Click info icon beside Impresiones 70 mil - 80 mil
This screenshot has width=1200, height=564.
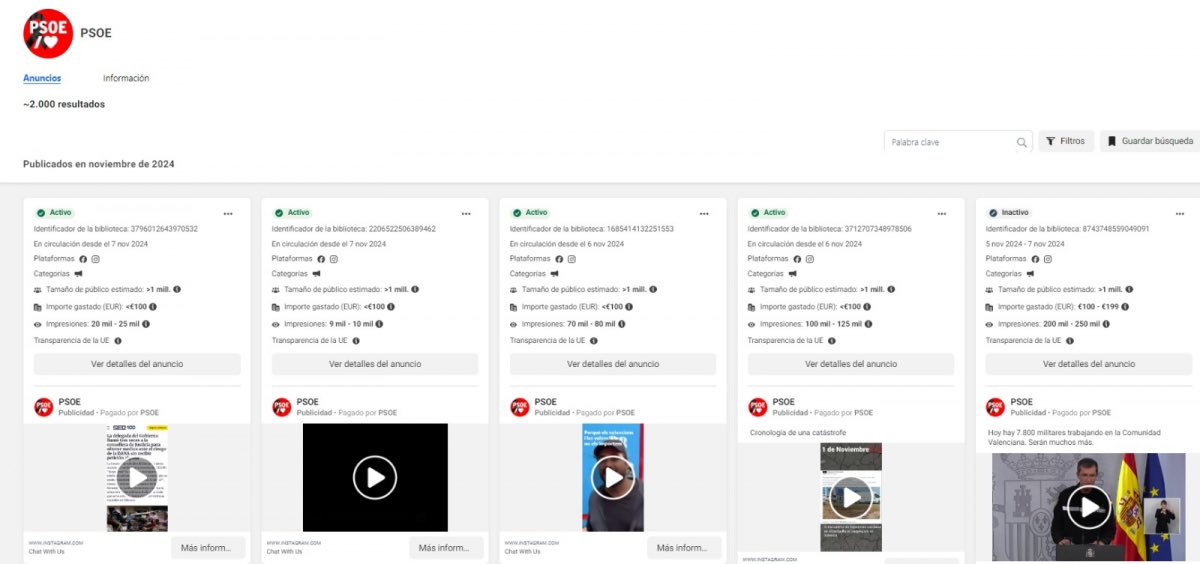(x=622, y=324)
